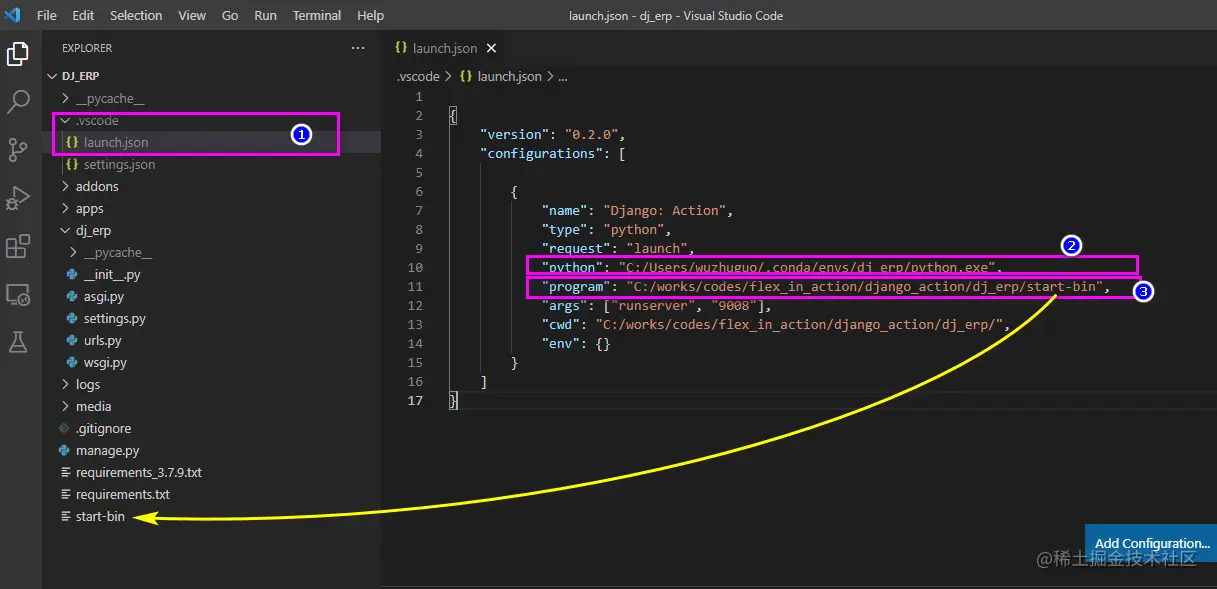
Task: Open requirements_3.7.9.txt file
Action: click(138, 472)
